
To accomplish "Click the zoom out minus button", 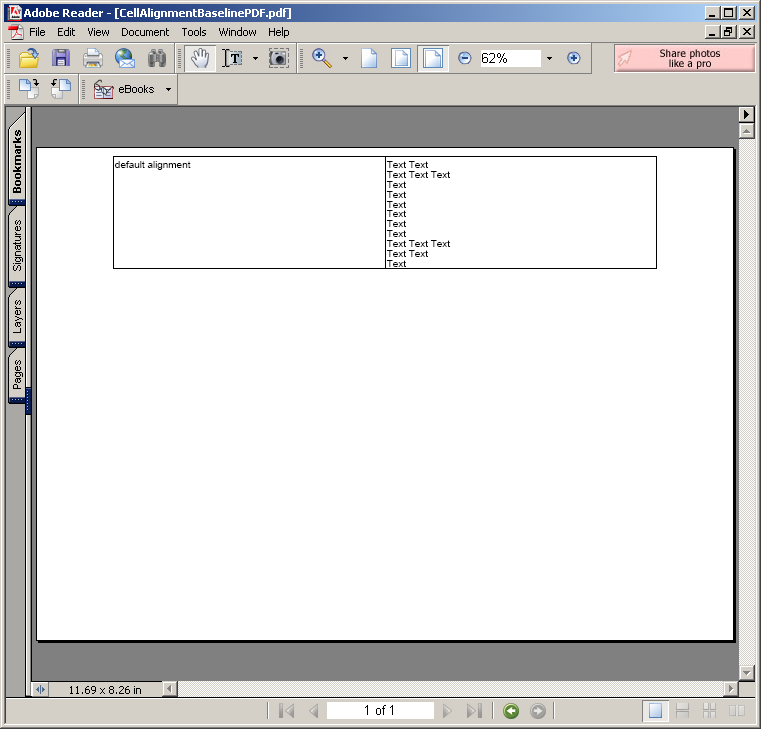I will tap(464, 58).
